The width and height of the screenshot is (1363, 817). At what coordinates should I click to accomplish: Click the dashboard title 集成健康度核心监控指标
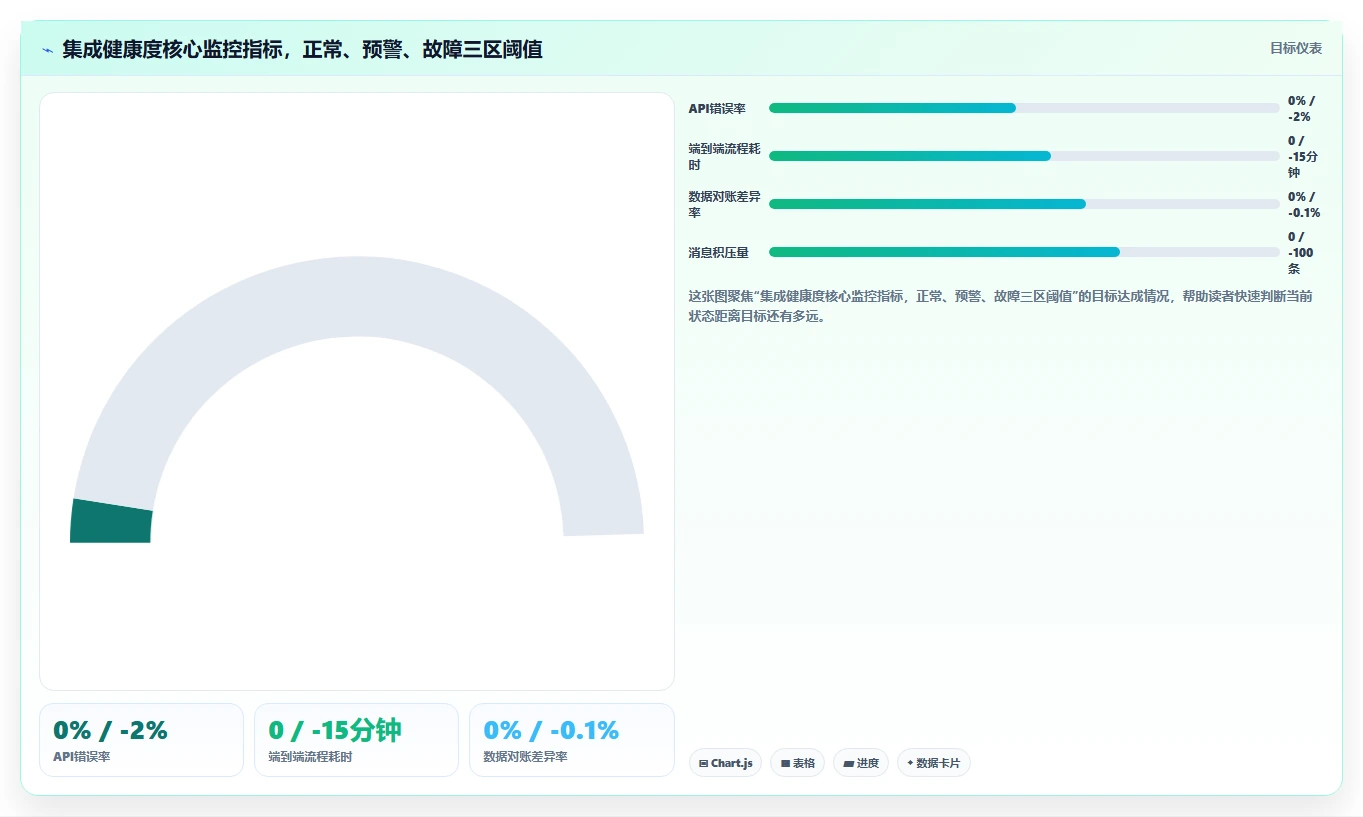302,49
